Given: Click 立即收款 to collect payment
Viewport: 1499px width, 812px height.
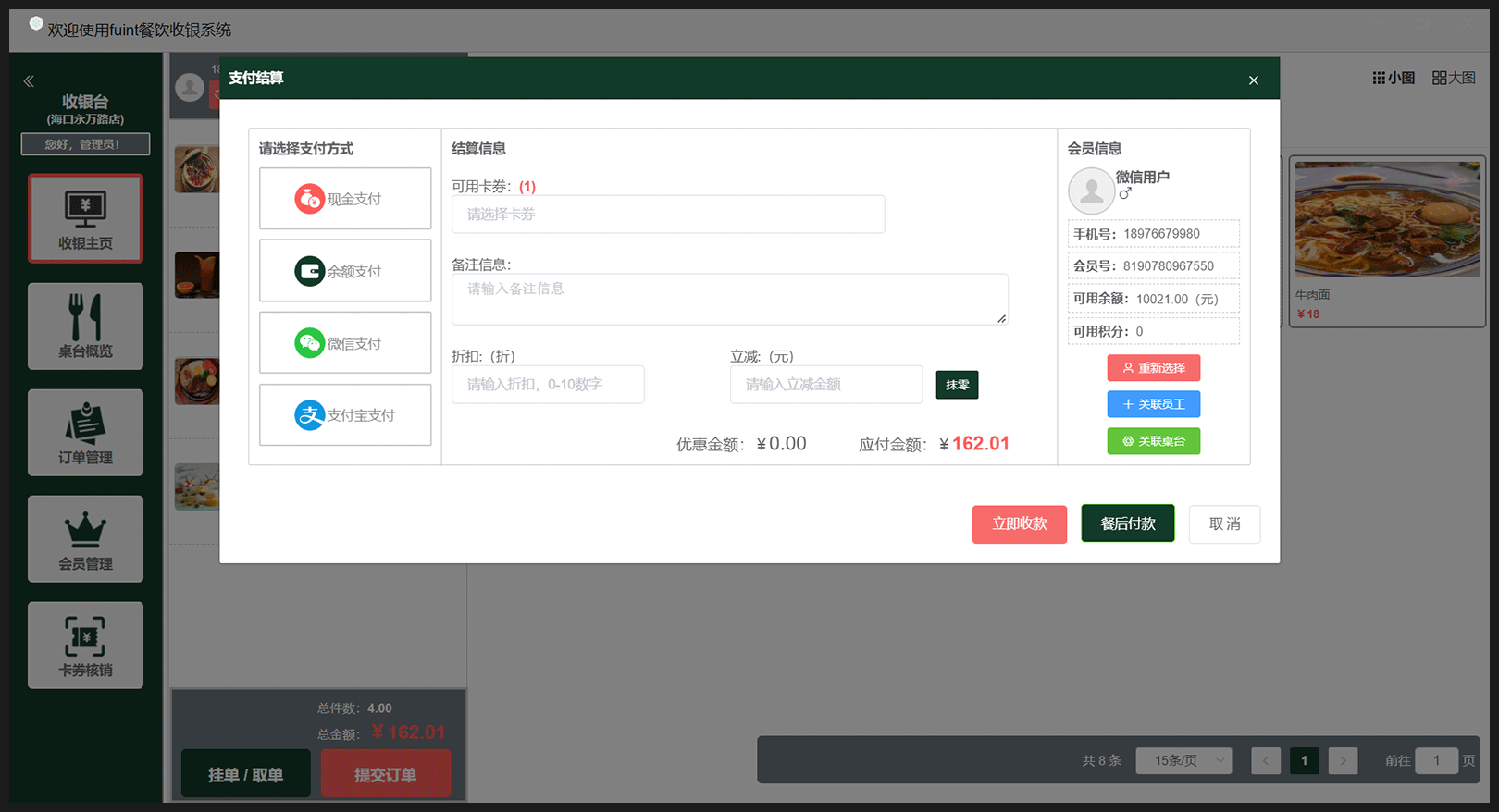Looking at the screenshot, I should (x=1020, y=523).
